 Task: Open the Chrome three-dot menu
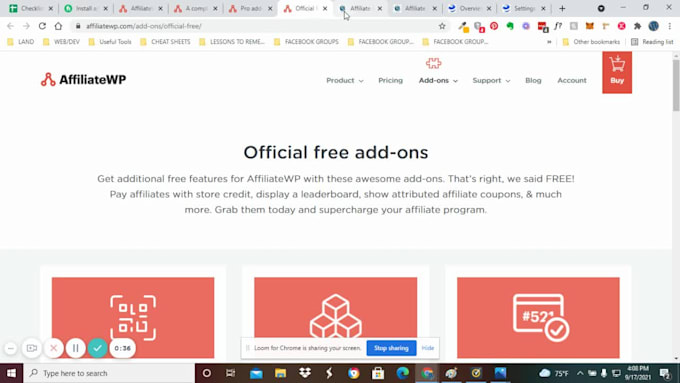pyautogui.click(x=670, y=26)
